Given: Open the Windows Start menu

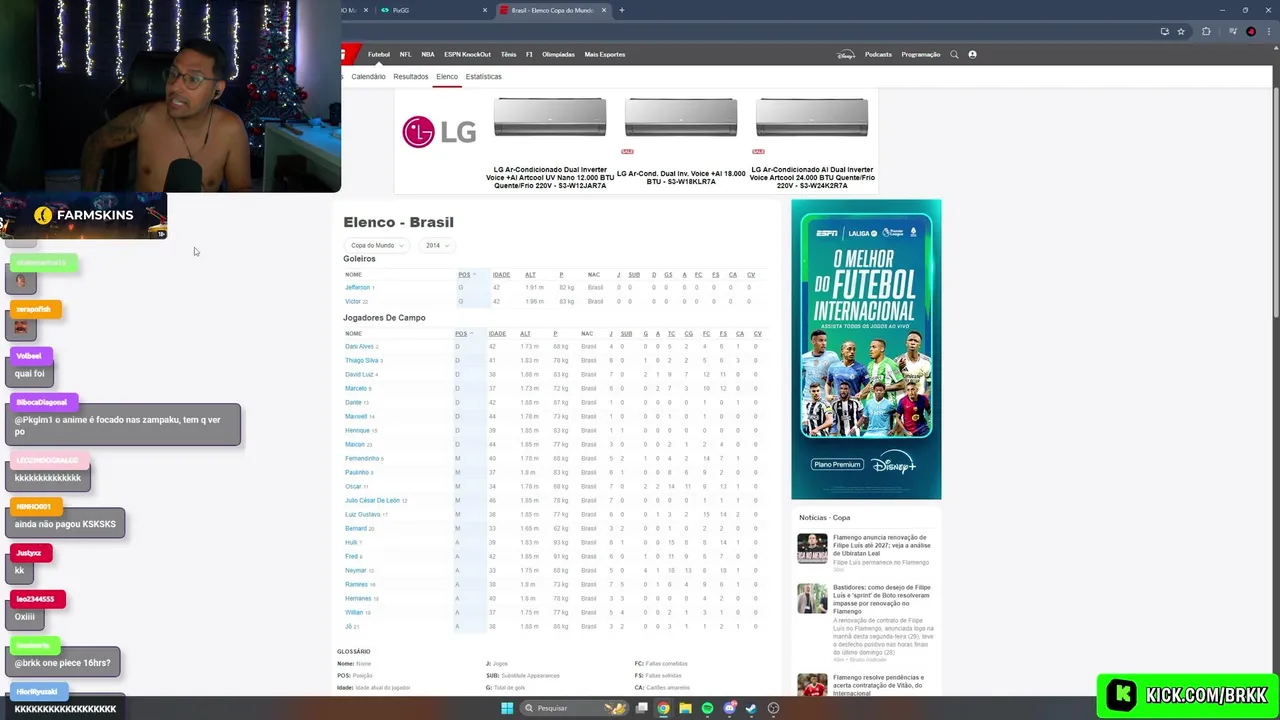Looking at the screenshot, I should [x=507, y=708].
